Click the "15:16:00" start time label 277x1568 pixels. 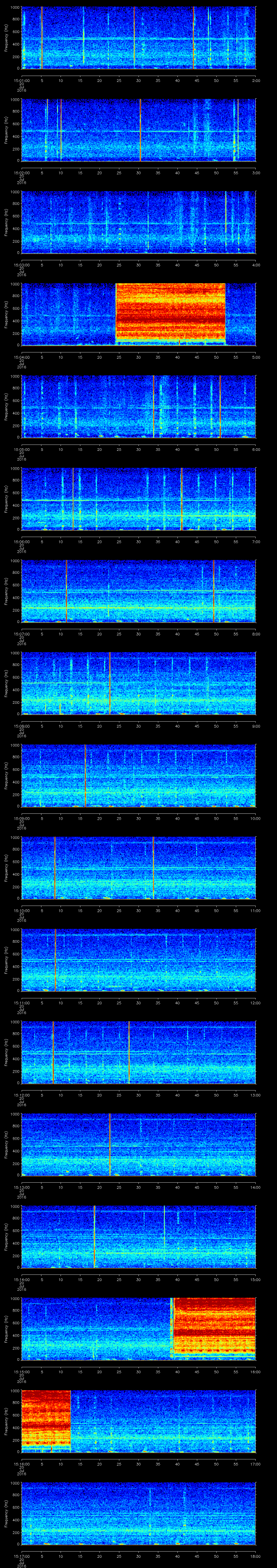21,1464
